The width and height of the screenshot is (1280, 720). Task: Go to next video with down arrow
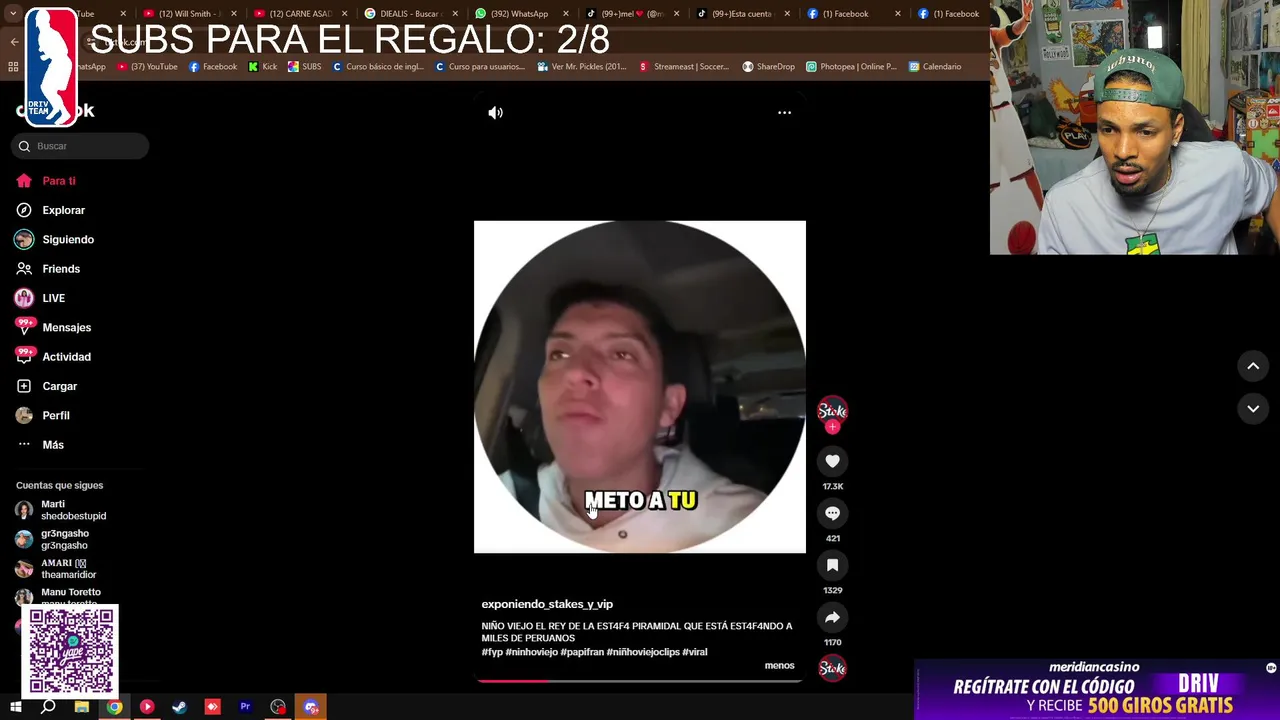pos(1253,409)
